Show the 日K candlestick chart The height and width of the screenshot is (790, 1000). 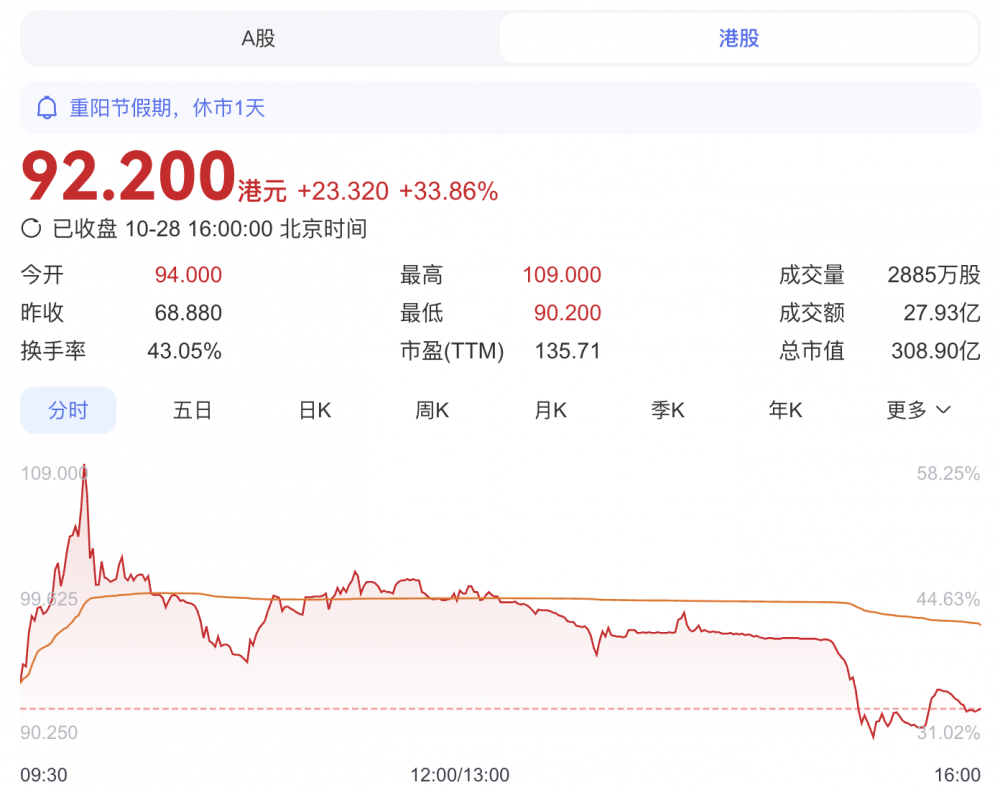[x=315, y=410]
